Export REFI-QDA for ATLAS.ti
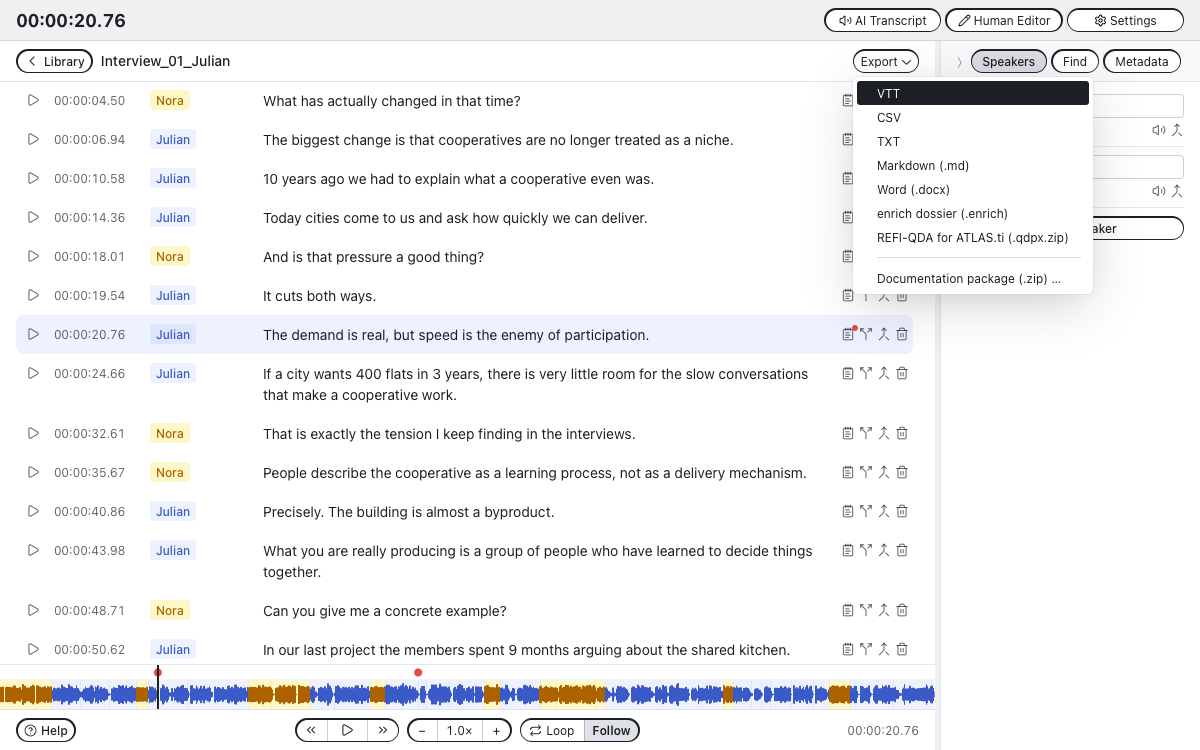 pyautogui.click(x=972, y=237)
